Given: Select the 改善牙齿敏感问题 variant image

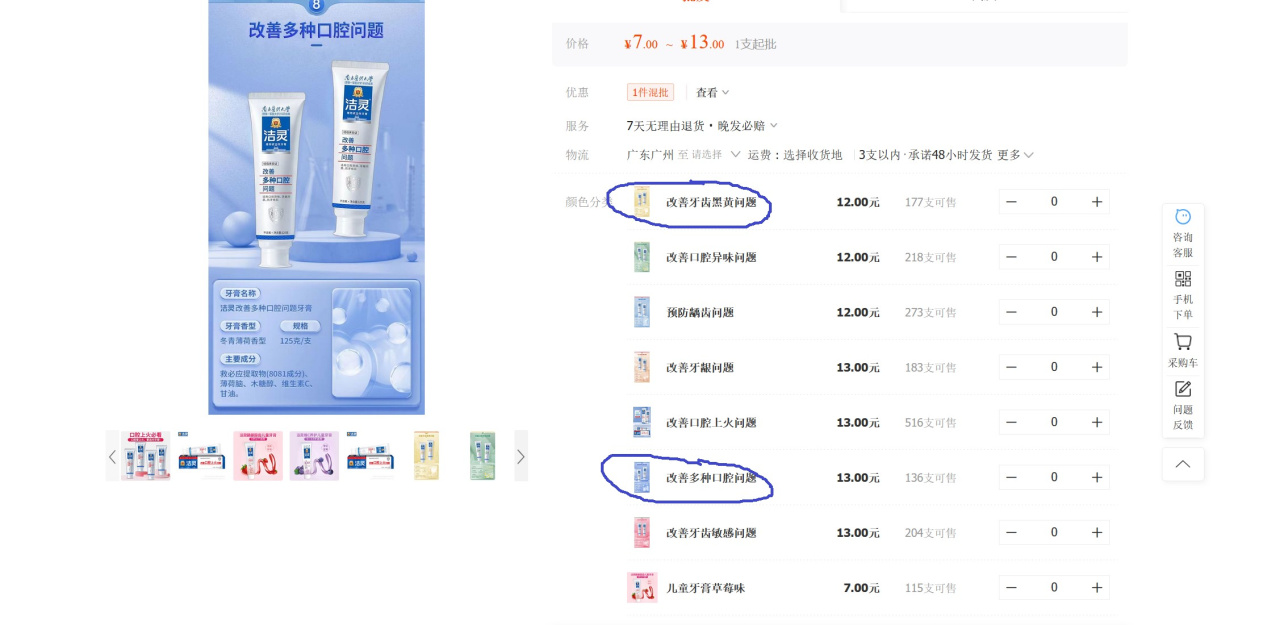Looking at the screenshot, I should 642,532.
